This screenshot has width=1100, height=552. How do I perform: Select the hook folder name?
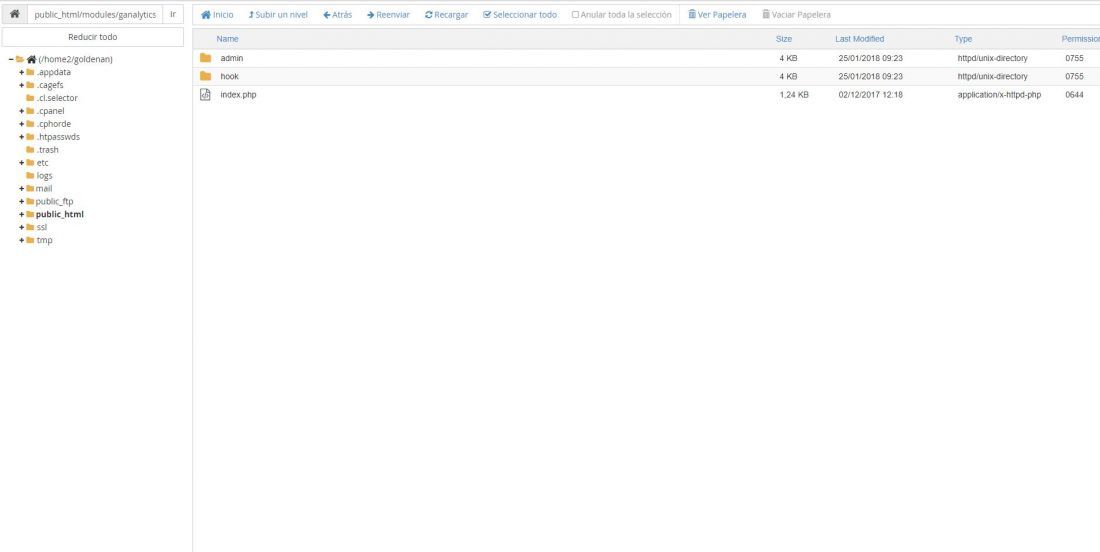point(229,76)
